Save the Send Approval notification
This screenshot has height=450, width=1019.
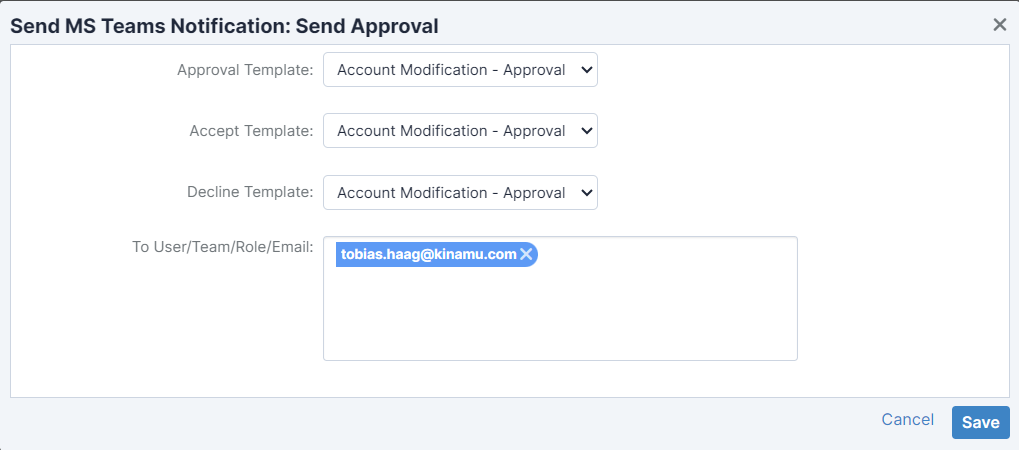coord(980,422)
